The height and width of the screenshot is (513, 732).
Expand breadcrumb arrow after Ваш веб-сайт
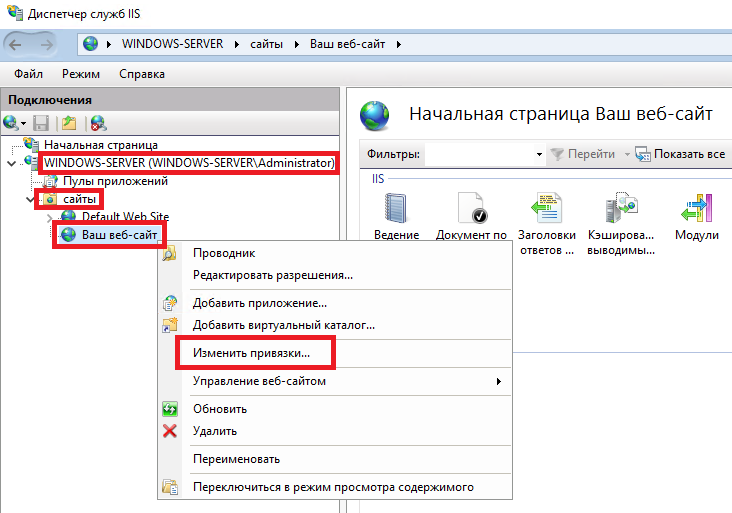[399, 44]
